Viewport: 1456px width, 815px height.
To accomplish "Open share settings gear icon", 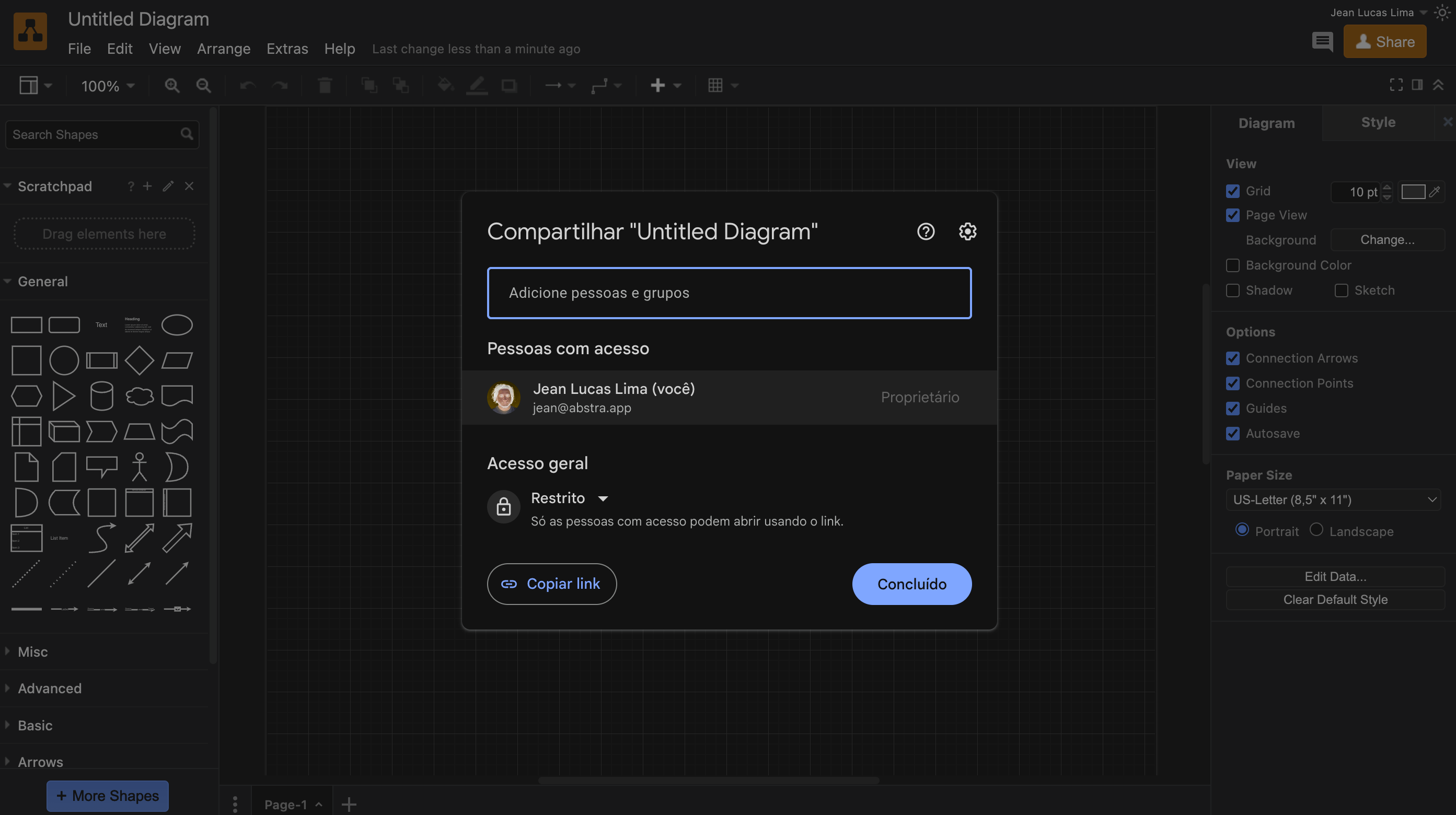I will pos(967,231).
